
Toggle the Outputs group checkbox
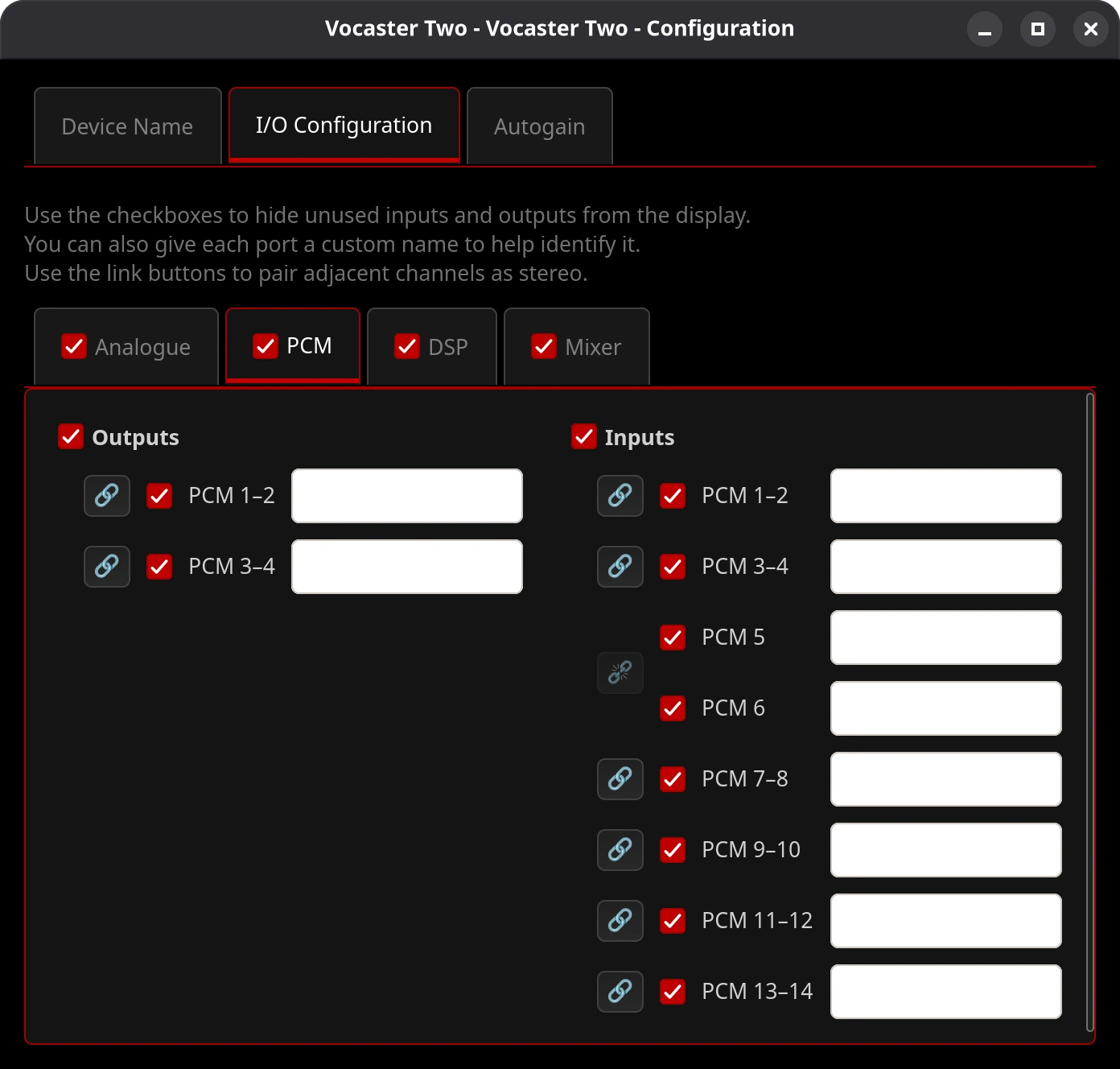pos(71,436)
